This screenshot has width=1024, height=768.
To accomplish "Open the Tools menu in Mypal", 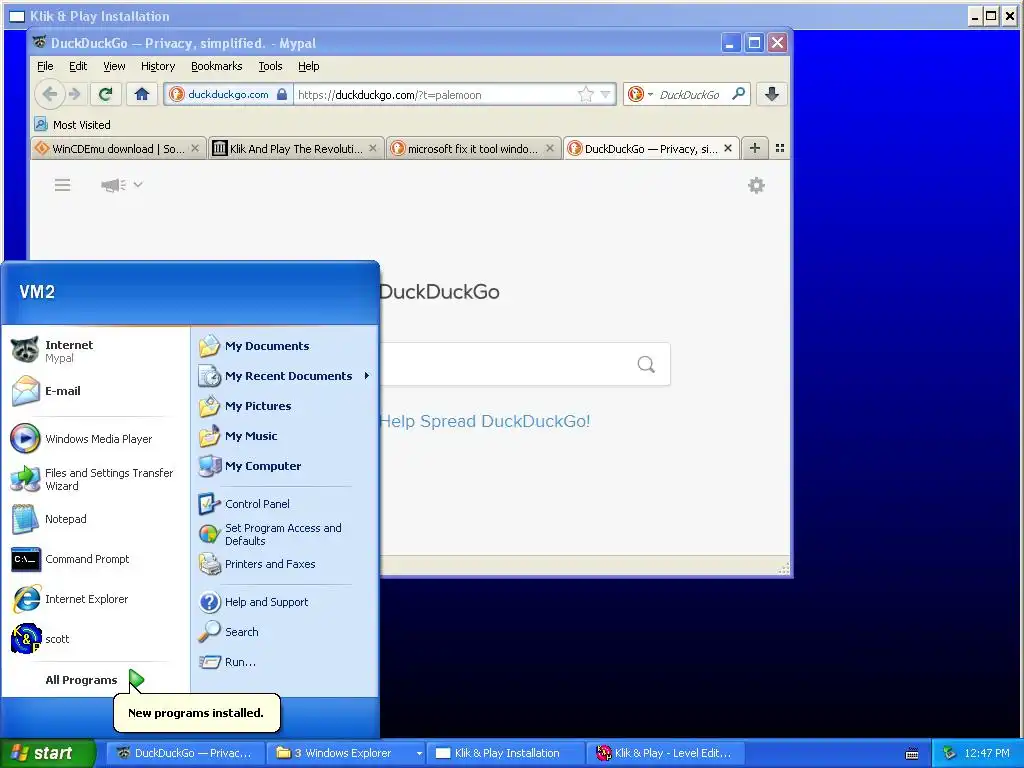I will [x=270, y=66].
